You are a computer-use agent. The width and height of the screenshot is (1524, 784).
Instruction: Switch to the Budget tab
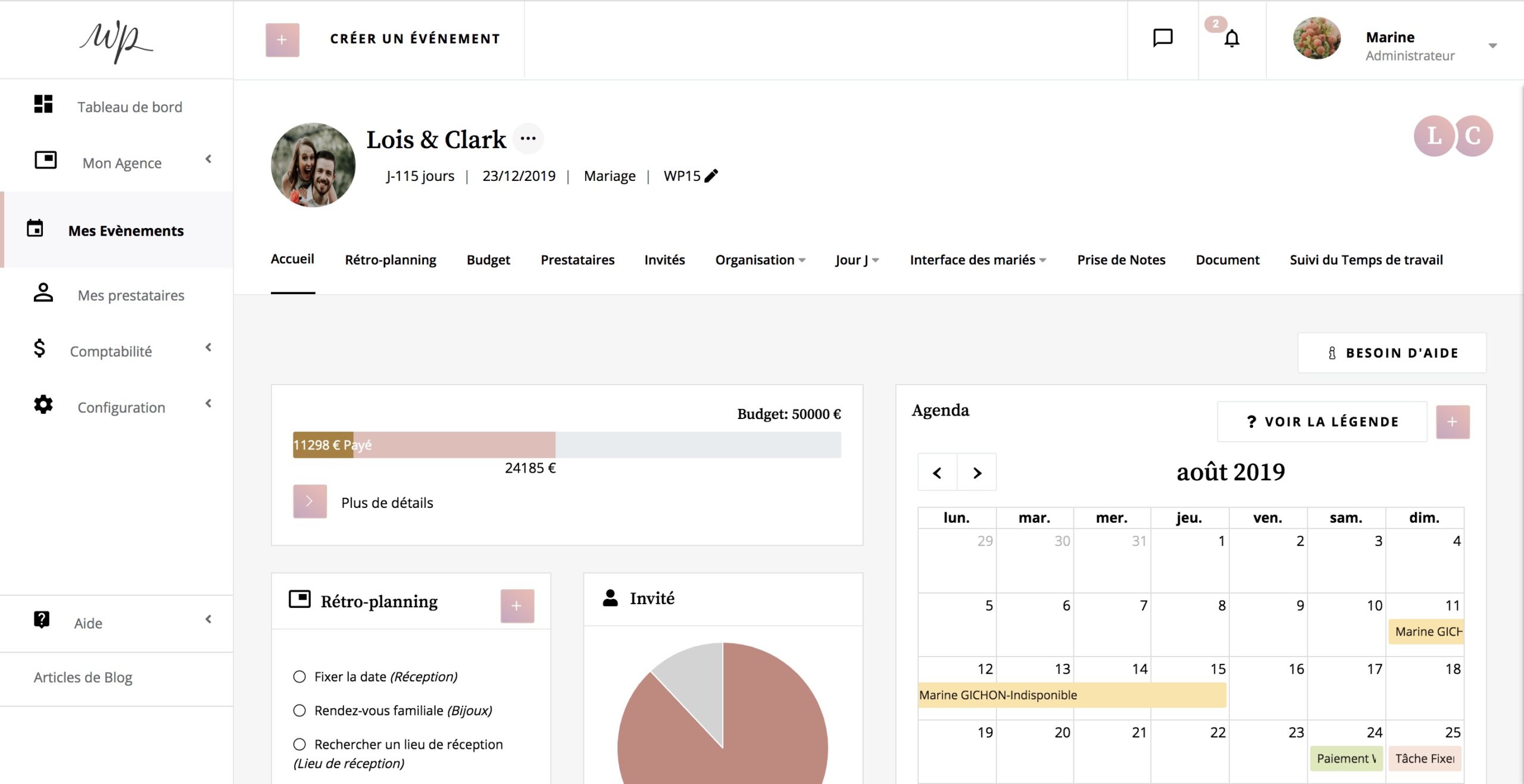[488, 260]
